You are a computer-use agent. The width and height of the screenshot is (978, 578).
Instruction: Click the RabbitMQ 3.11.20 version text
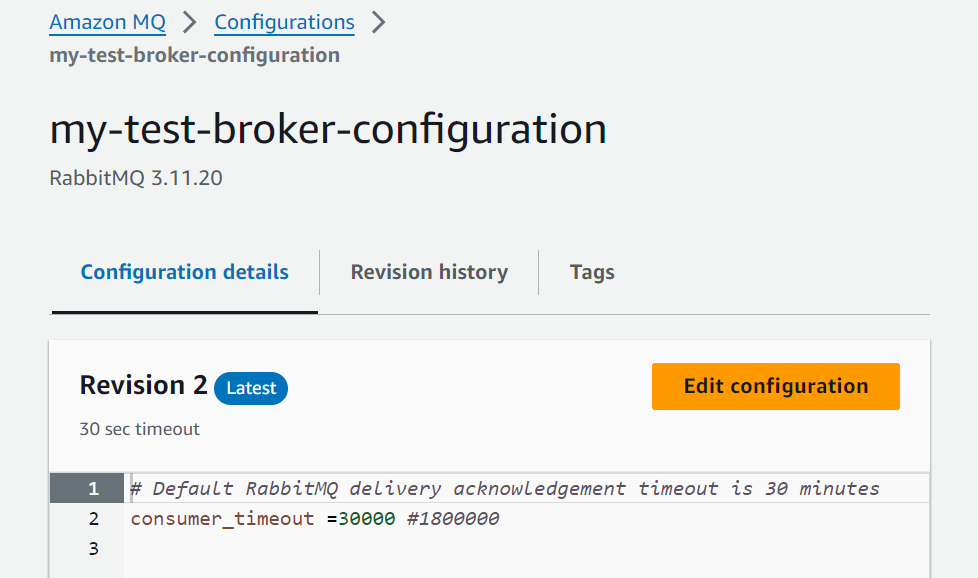tap(136, 178)
